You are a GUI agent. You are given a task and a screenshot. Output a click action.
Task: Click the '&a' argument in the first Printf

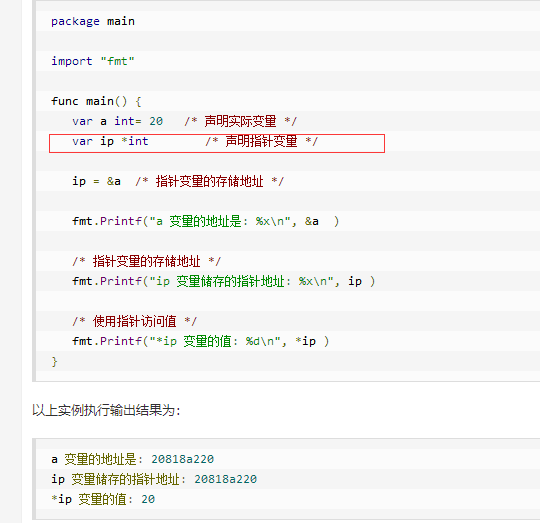(x=312, y=221)
